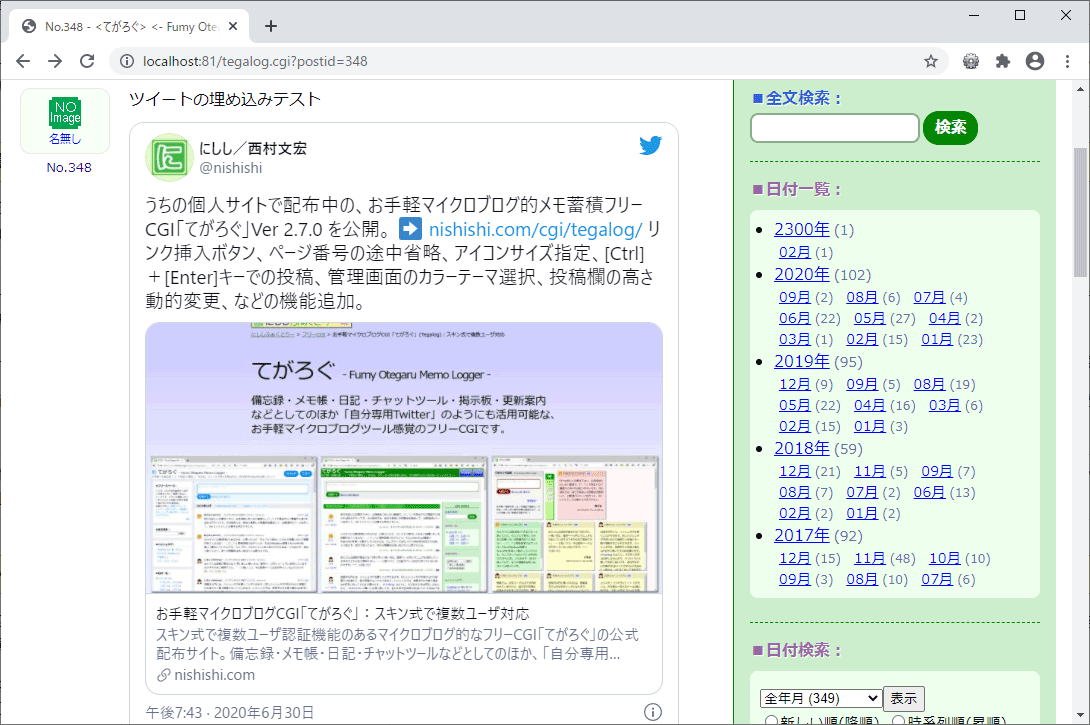This screenshot has width=1090, height=725.
Task: Click the 午後7:43 · 2020年6月30日 timestamp
Action: tap(230, 712)
